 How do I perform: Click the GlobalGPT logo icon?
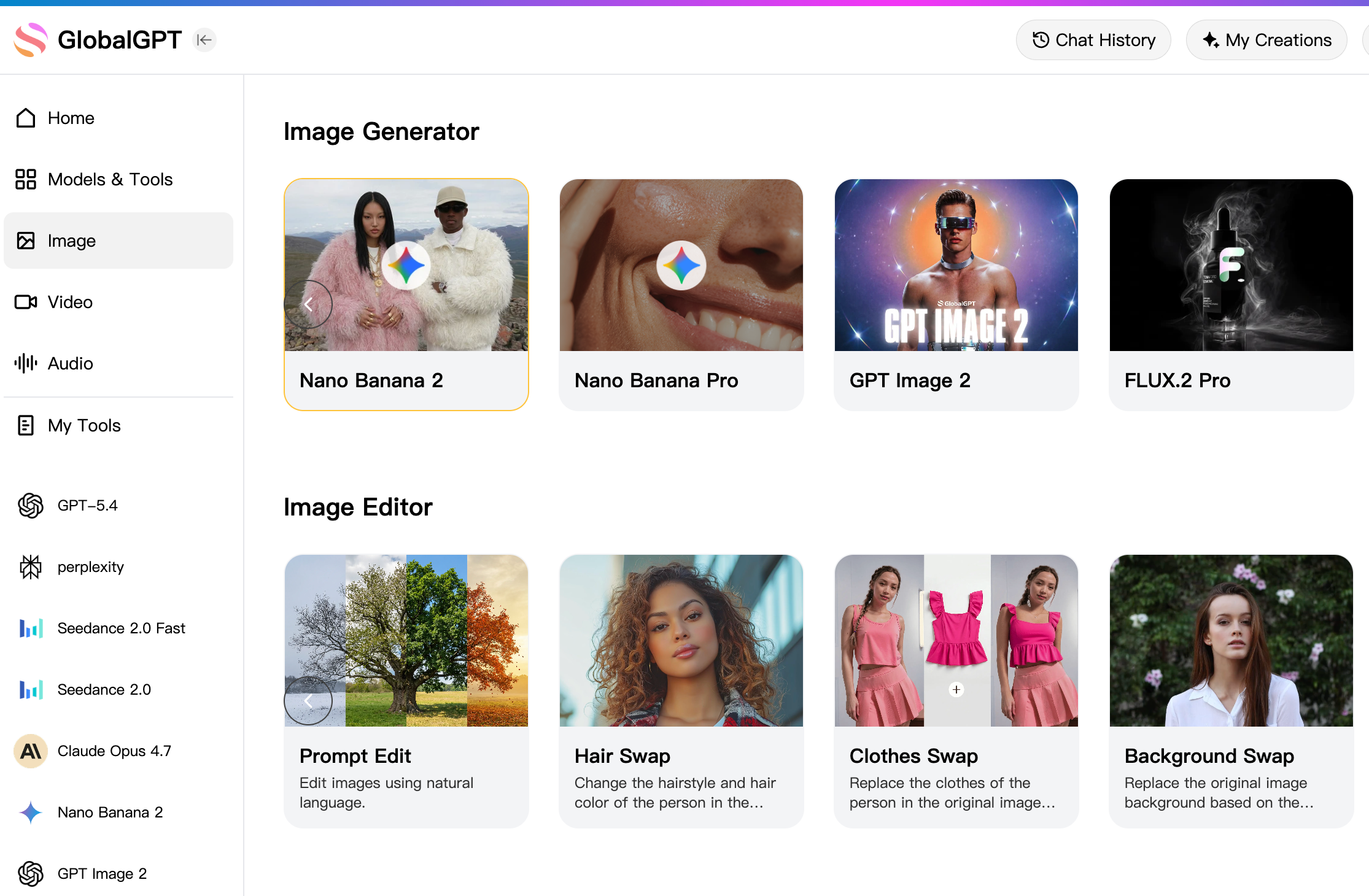pos(31,40)
